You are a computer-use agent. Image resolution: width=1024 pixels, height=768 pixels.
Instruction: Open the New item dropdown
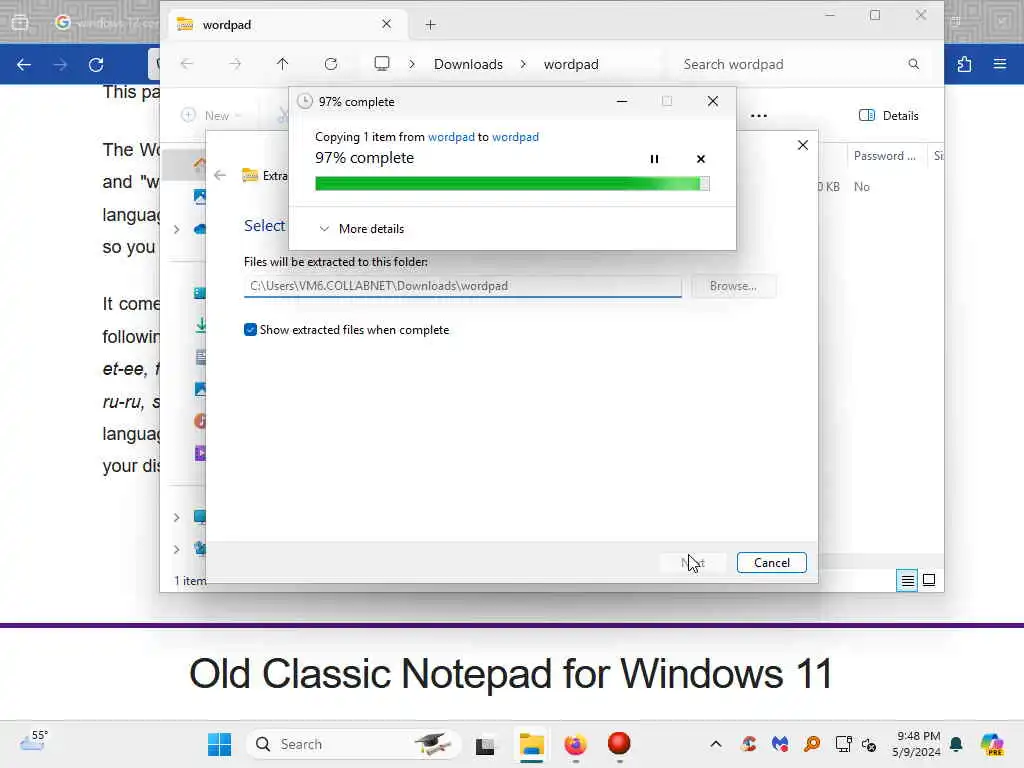(212, 116)
